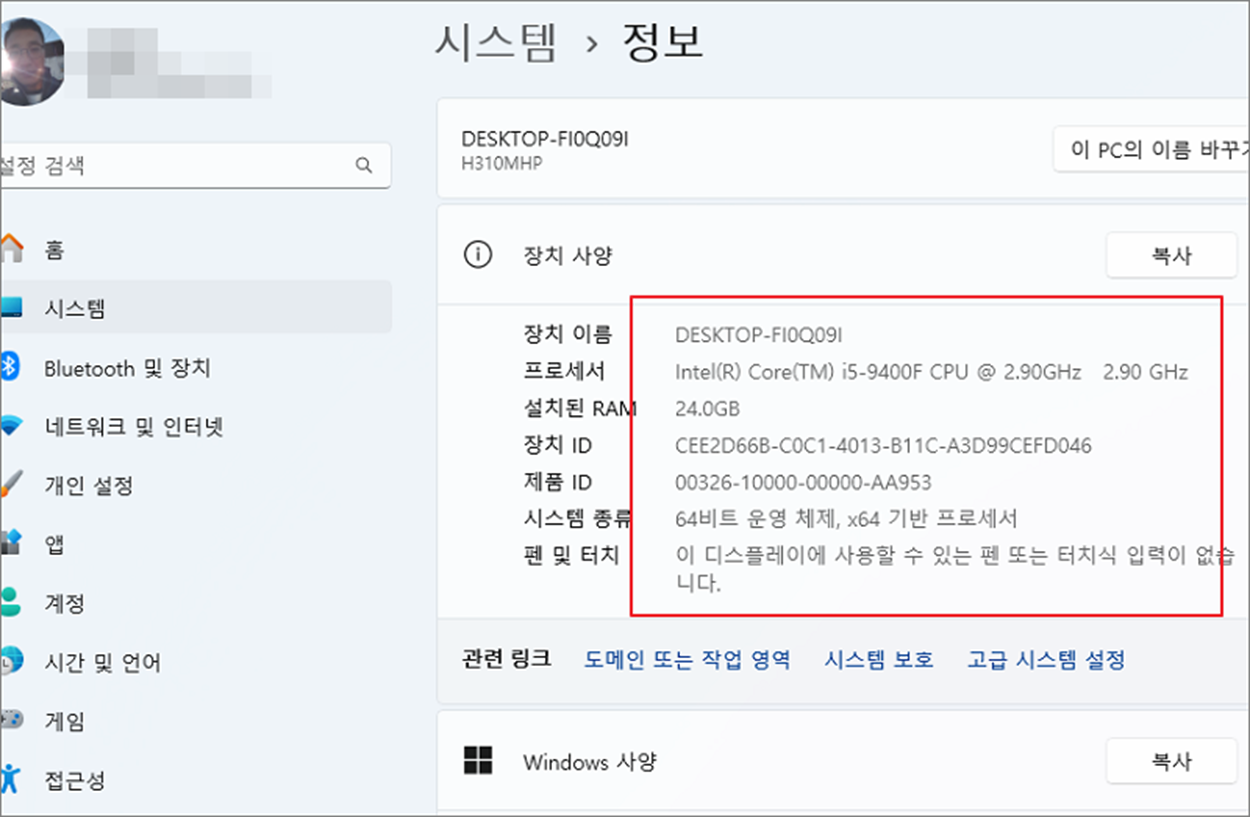Viewport: 1250px width, 817px height.
Task: Click the 계정 person icon
Action: pos(10,603)
